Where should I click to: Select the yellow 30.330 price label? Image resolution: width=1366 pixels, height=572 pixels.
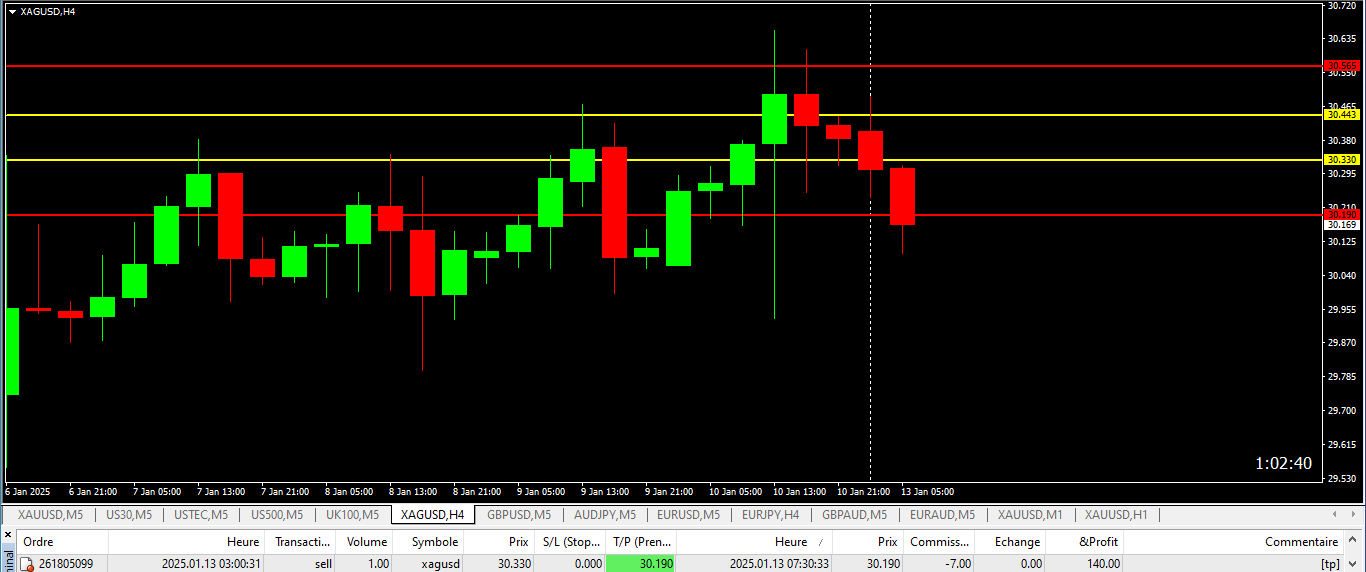click(1341, 160)
